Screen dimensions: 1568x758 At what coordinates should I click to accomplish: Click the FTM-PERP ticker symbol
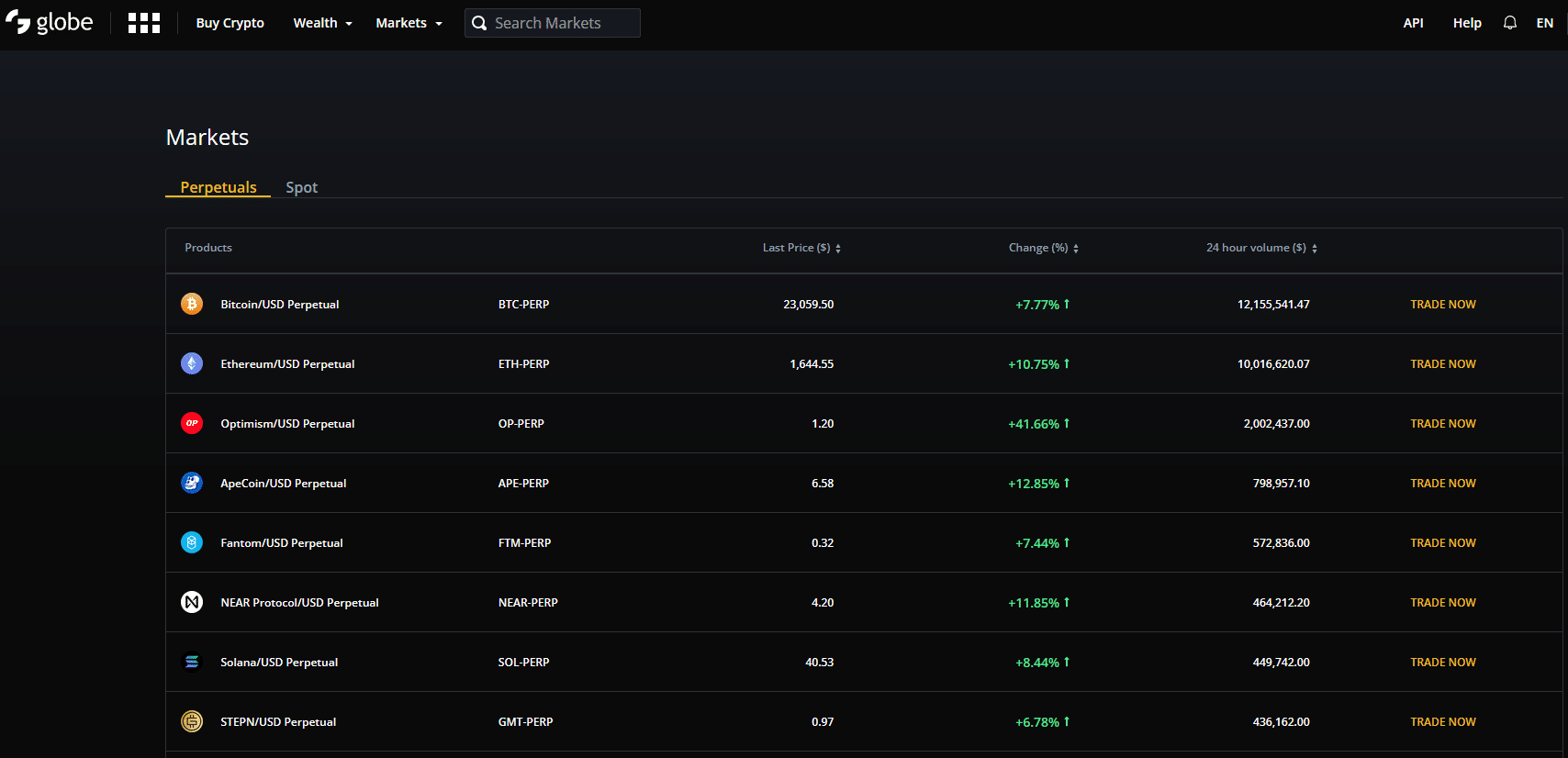coord(524,542)
